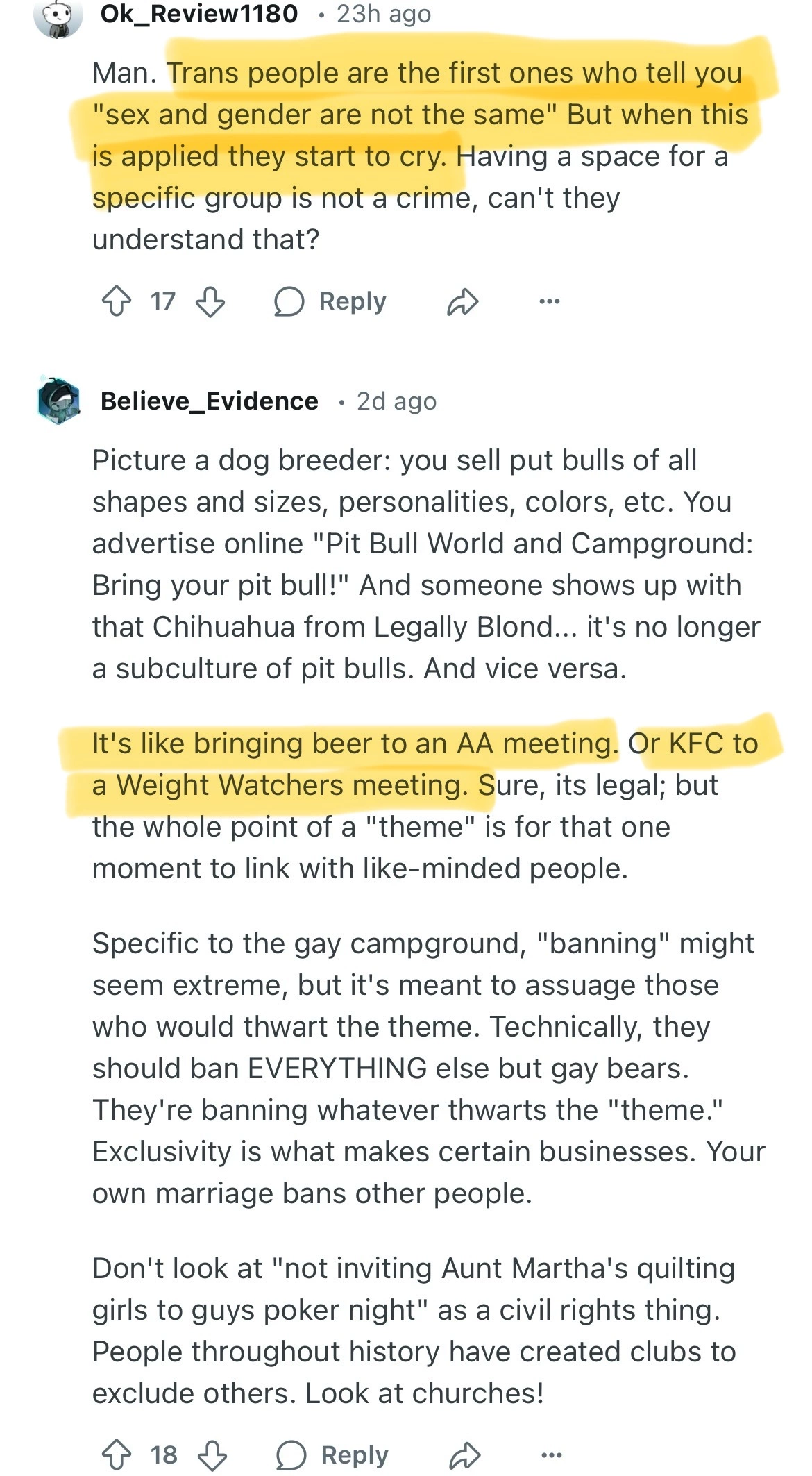The width and height of the screenshot is (812, 1476).
Task: Open Believe_Evidence user profile
Action: (x=209, y=401)
